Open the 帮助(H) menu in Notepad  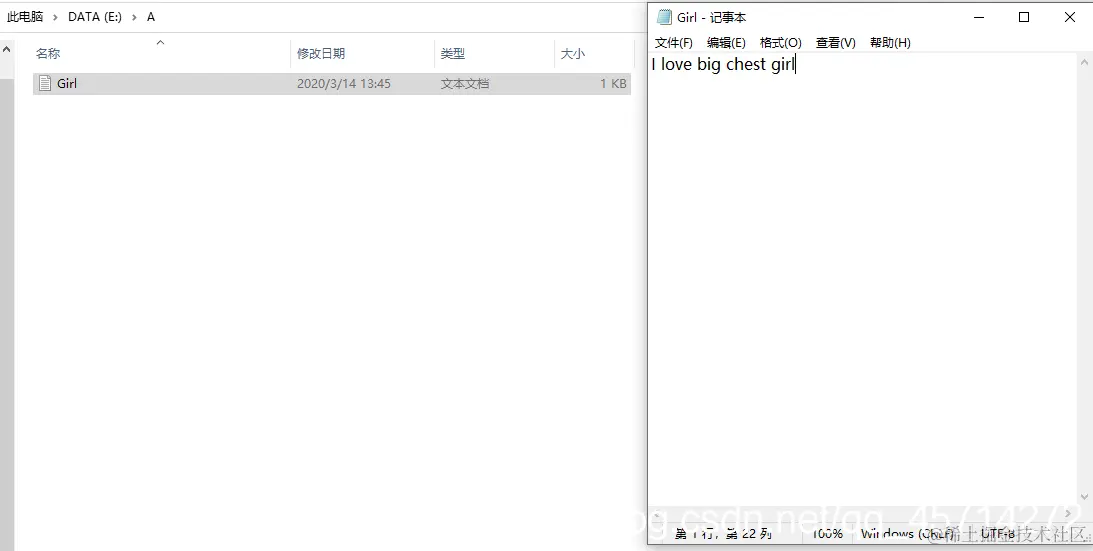tap(889, 43)
